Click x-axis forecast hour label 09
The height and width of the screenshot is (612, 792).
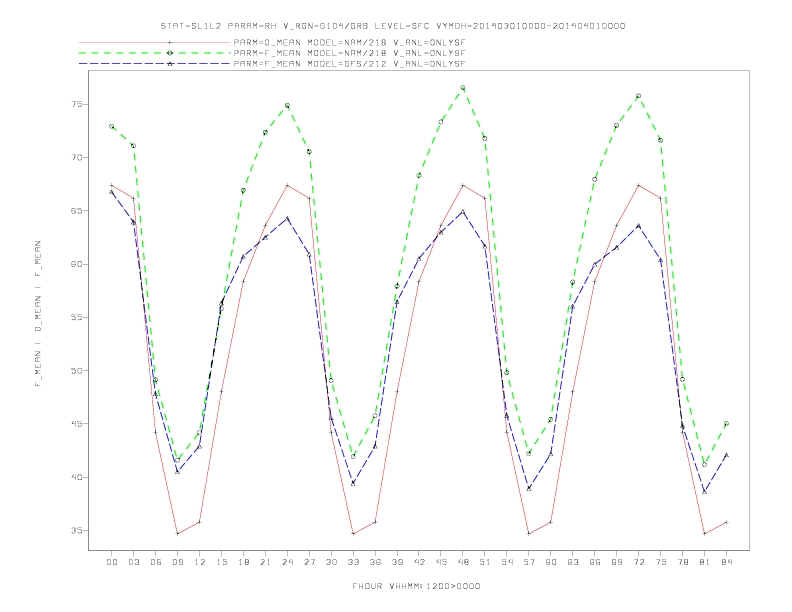click(177, 562)
